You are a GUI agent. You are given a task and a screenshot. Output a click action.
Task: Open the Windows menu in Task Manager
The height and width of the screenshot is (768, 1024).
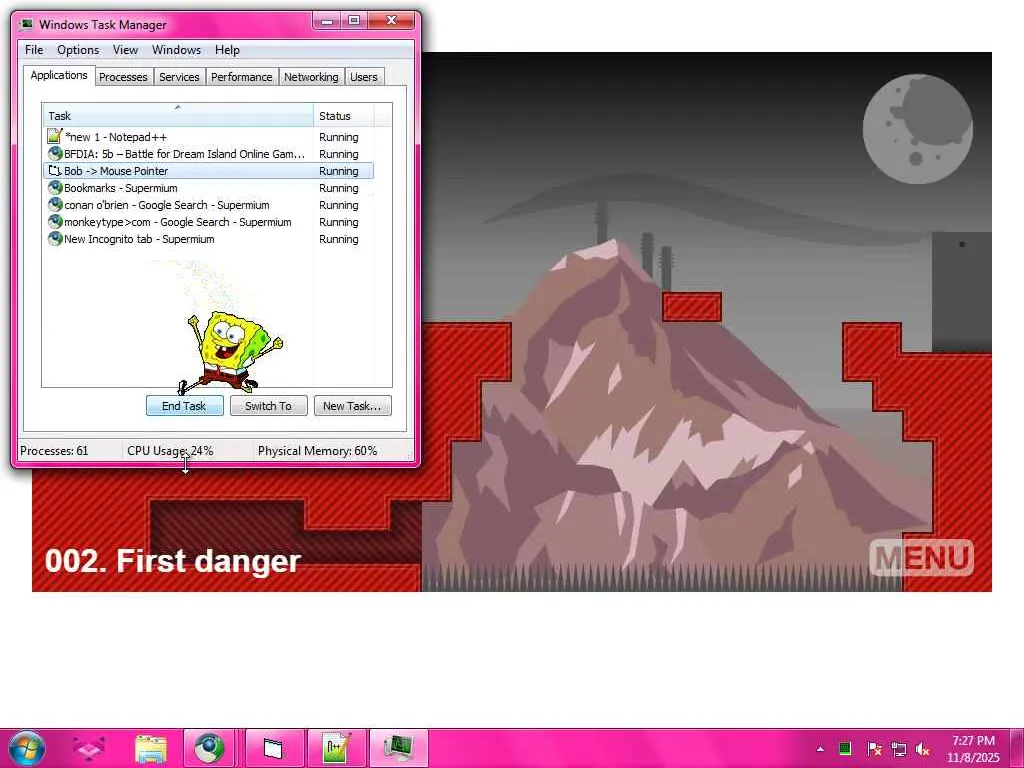(x=176, y=50)
